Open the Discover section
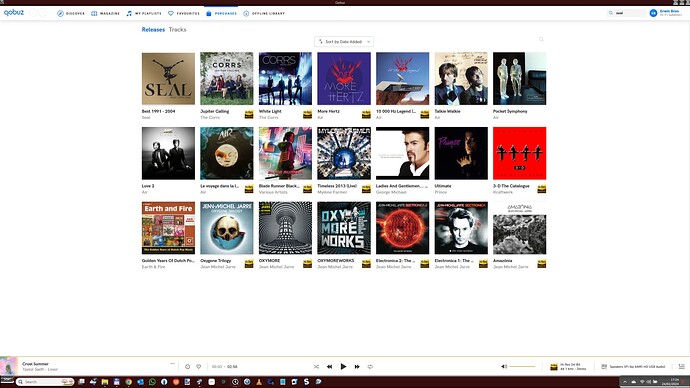The height and width of the screenshot is (388, 690). click(71, 14)
